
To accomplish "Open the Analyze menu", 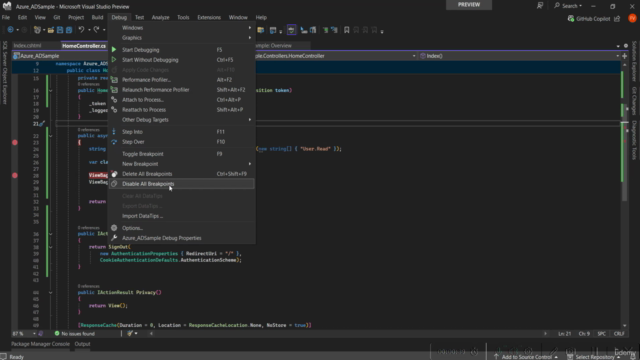I will coord(160,18).
